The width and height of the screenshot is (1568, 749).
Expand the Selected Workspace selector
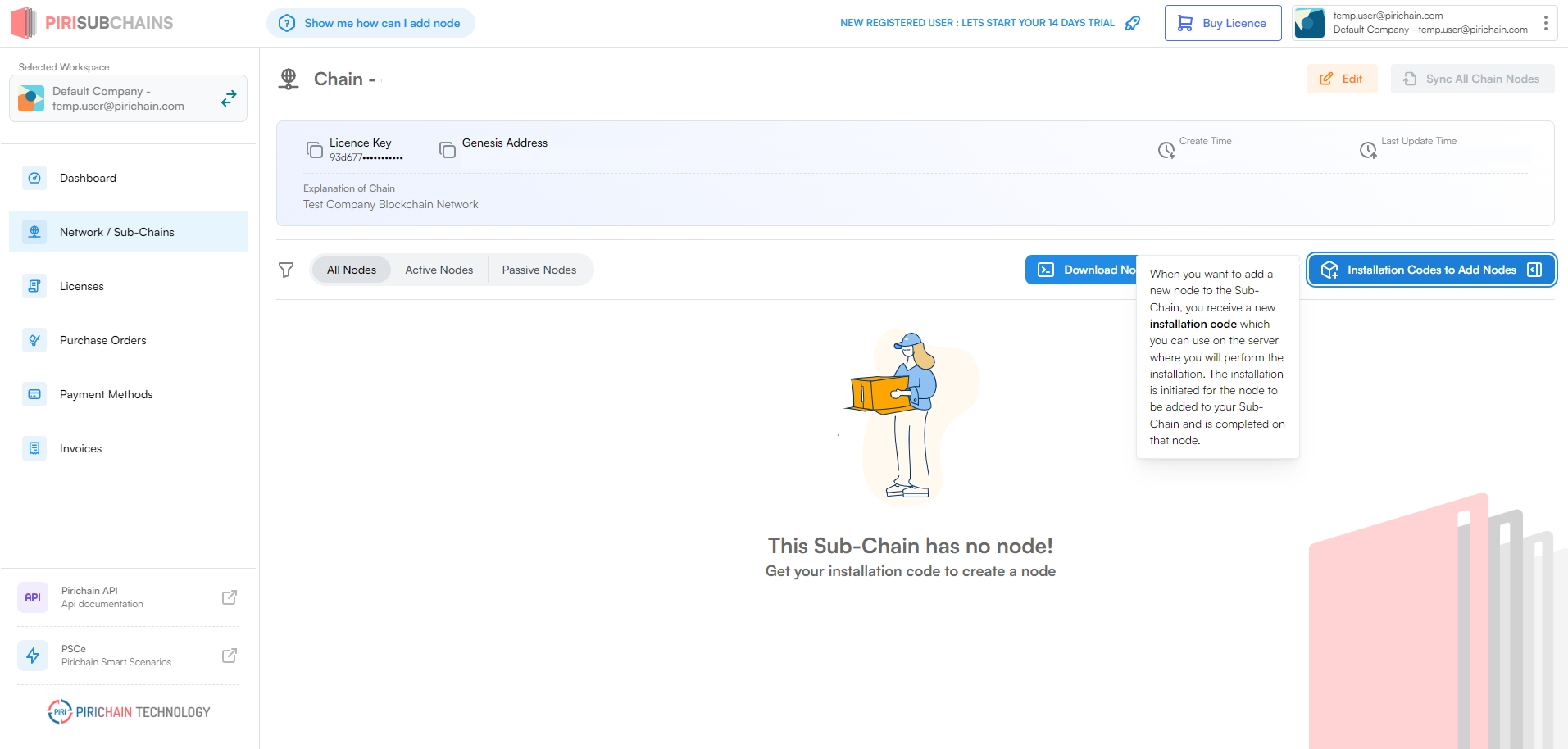point(128,98)
